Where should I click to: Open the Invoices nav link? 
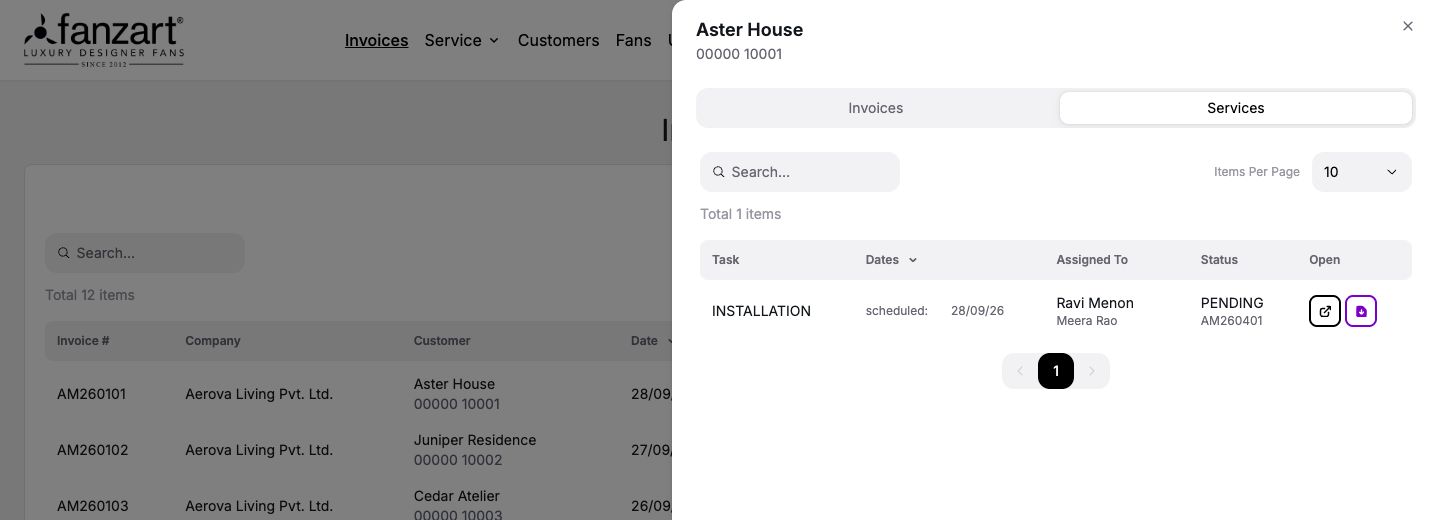tap(376, 40)
